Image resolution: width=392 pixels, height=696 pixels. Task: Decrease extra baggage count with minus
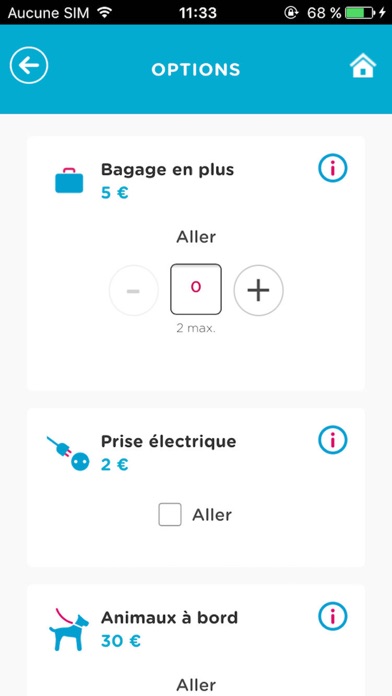pyautogui.click(x=134, y=290)
